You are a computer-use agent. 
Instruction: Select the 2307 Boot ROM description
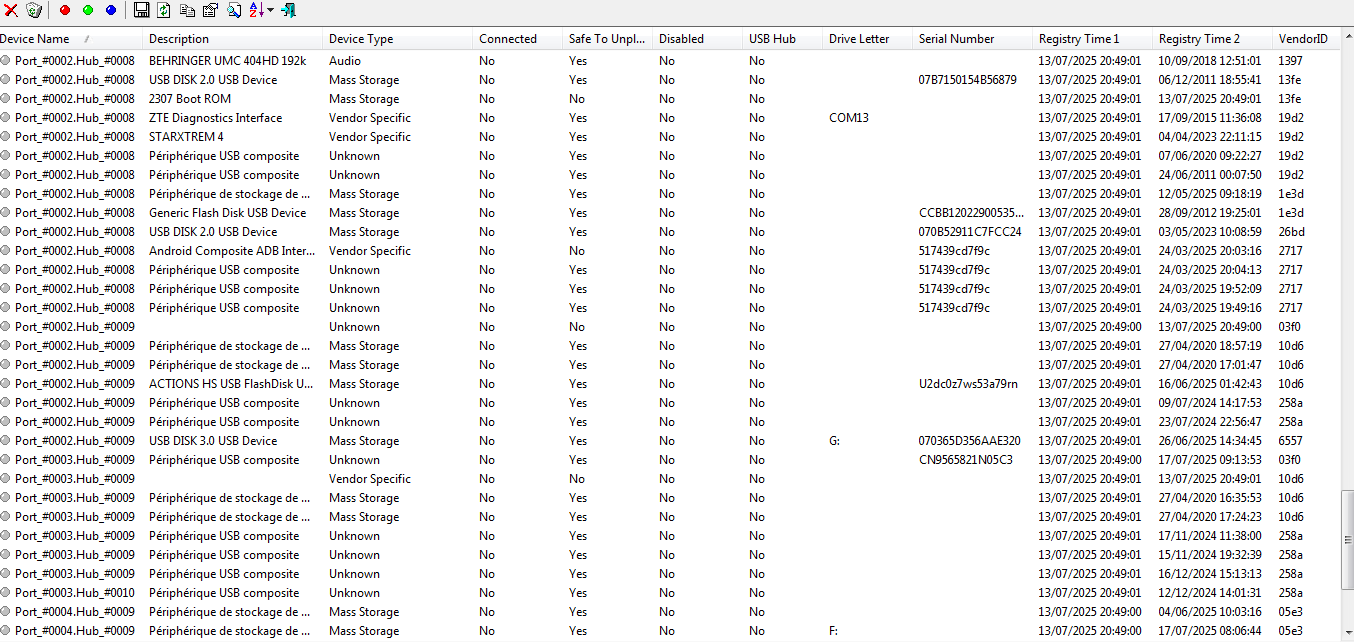(190, 98)
